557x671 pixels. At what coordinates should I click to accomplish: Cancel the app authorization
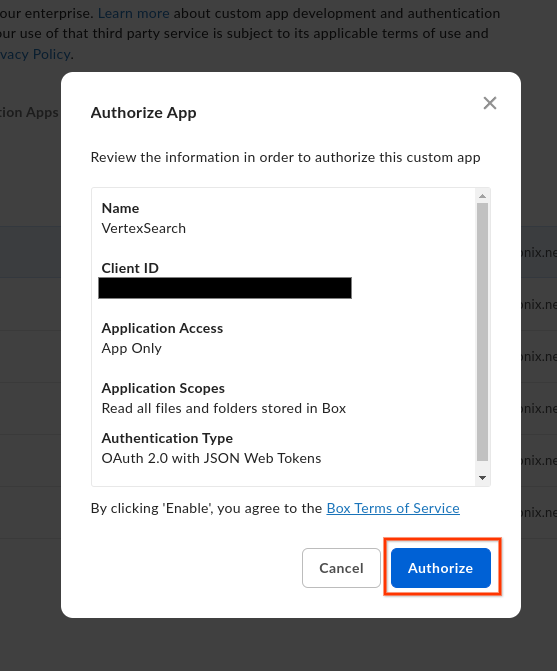coord(341,568)
